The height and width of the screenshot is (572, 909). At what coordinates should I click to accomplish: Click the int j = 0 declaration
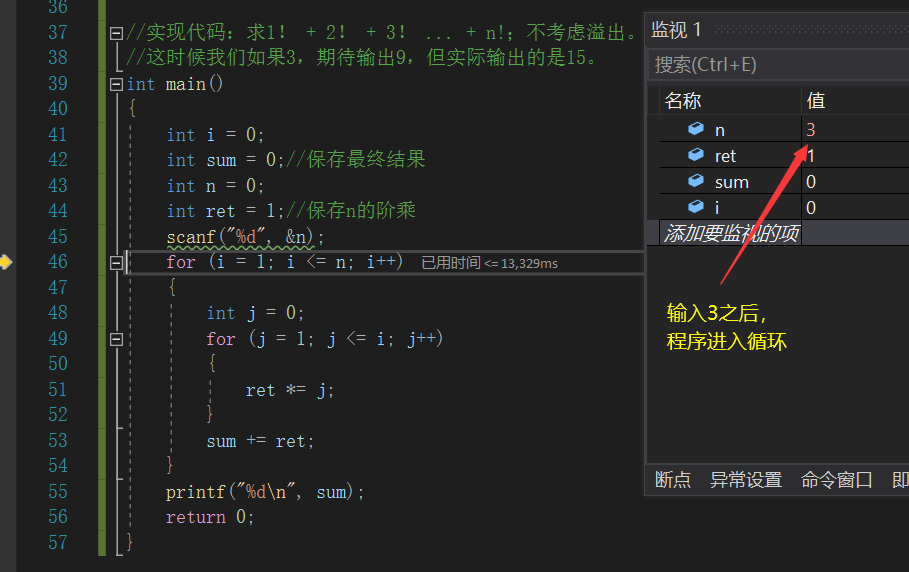(x=255, y=314)
